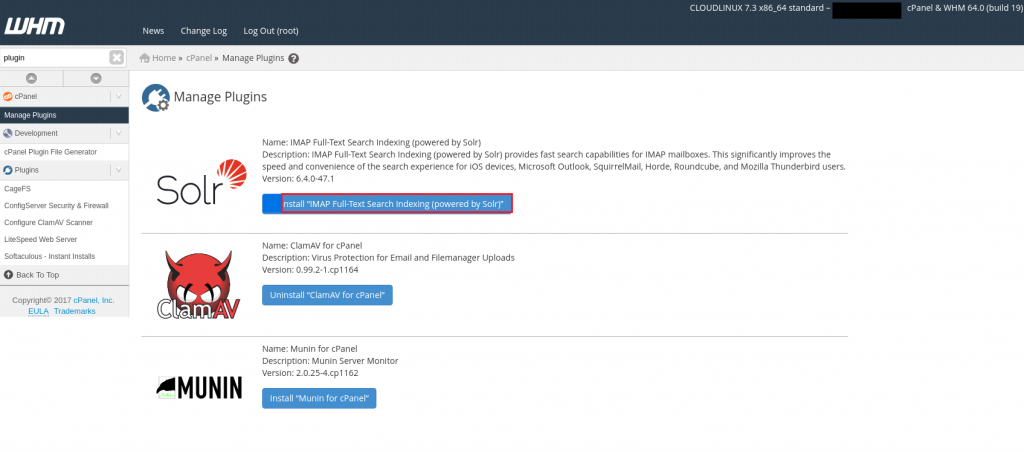The image size is (1024, 452).
Task: Click the sidebar collapse-all up arrow
Action: 31,78
